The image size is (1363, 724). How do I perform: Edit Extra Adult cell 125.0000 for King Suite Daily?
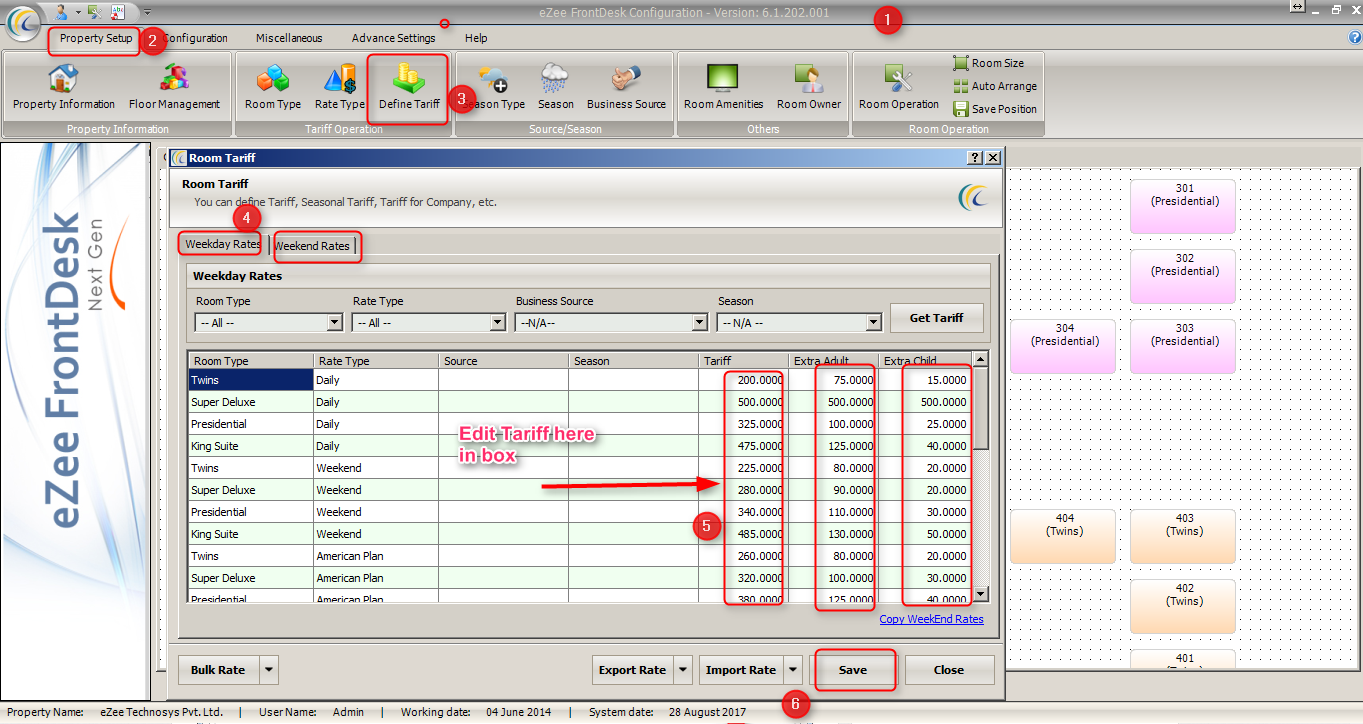[833, 446]
